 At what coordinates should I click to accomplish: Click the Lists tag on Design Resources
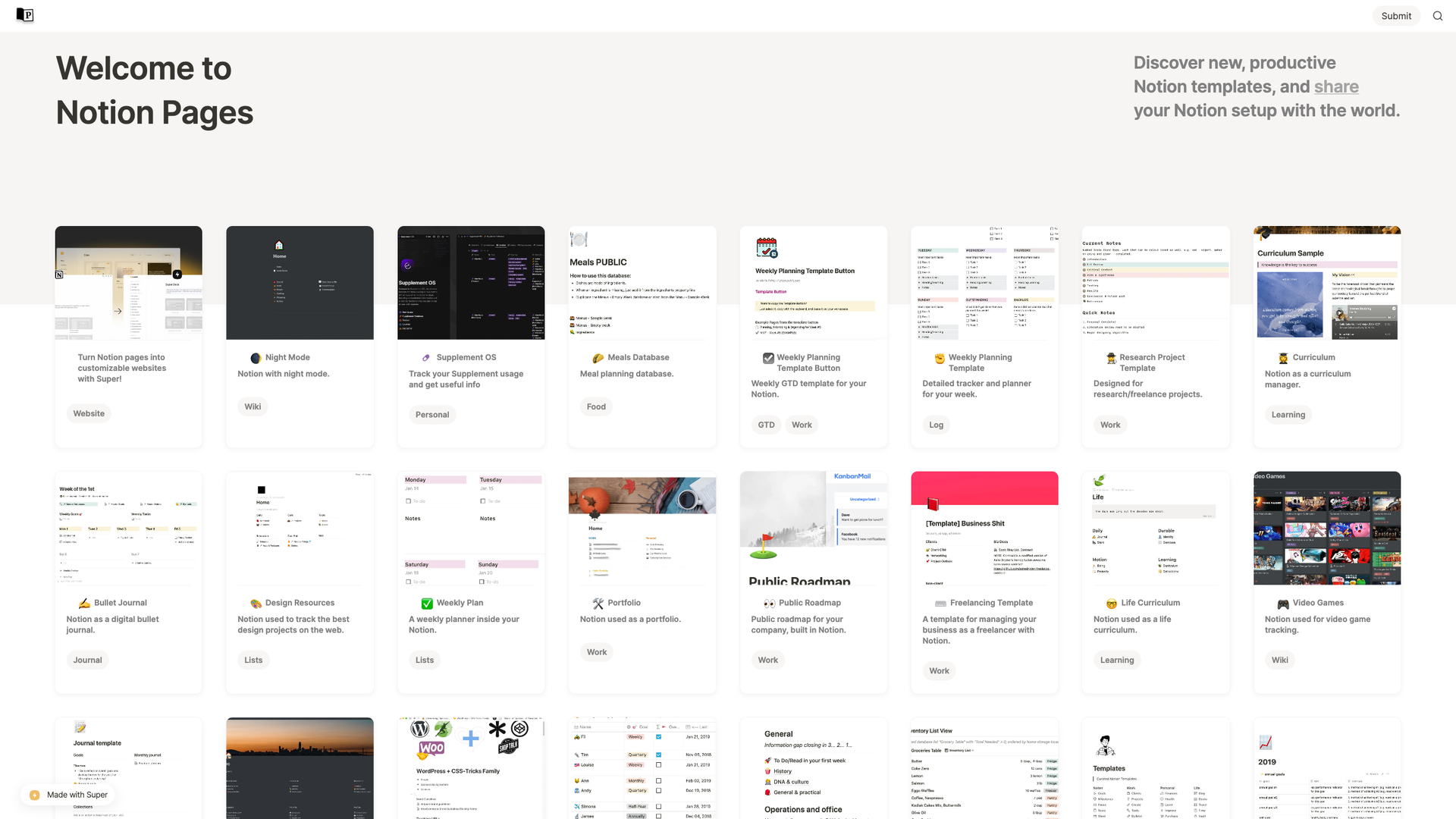(253, 660)
